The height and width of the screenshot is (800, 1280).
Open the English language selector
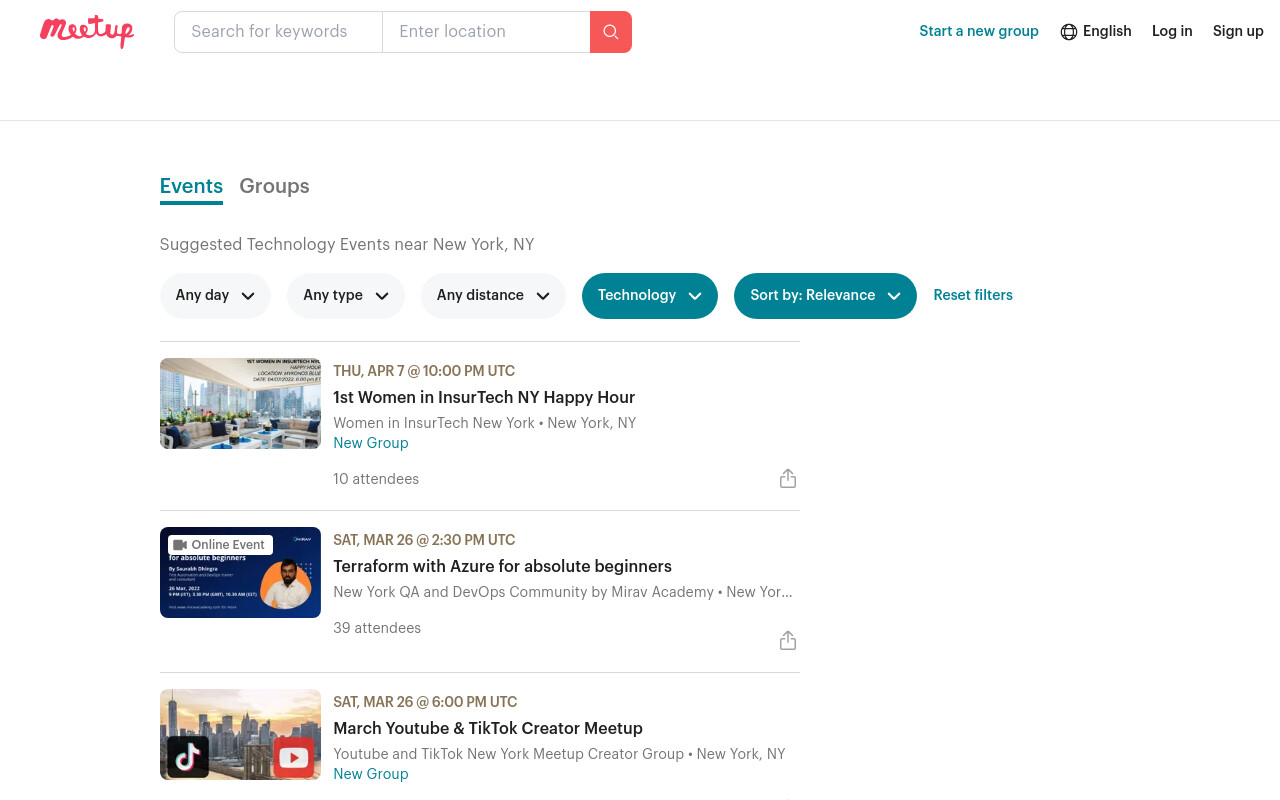point(1096,31)
